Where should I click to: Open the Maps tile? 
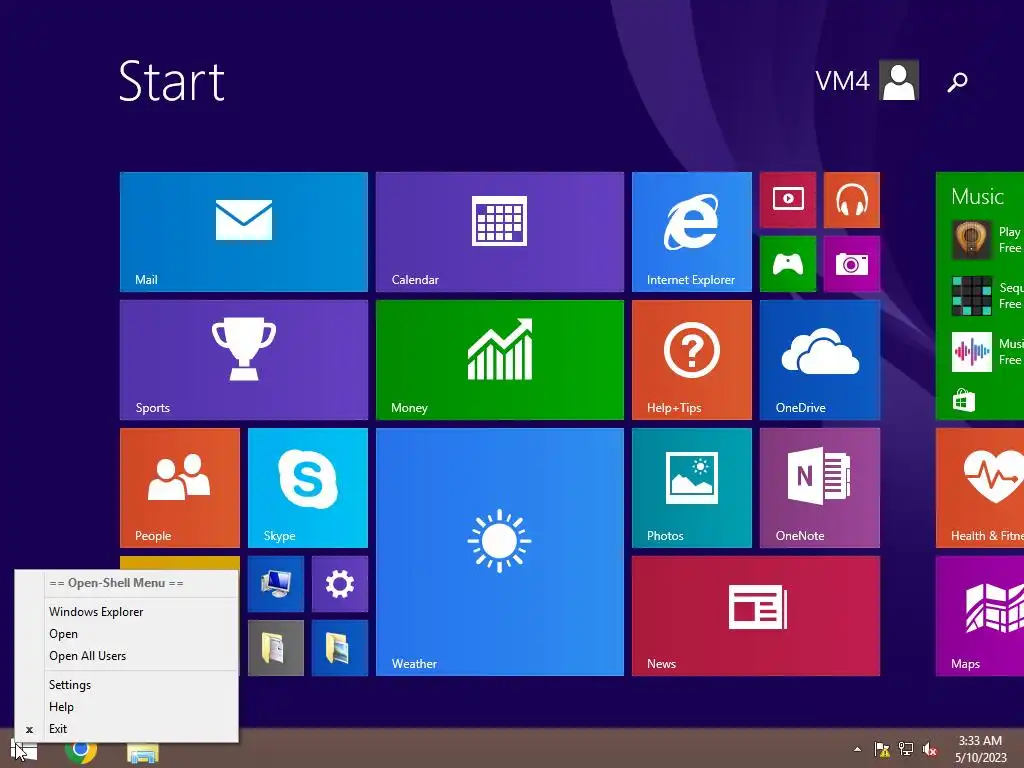pyautogui.click(x=980, y=616)
